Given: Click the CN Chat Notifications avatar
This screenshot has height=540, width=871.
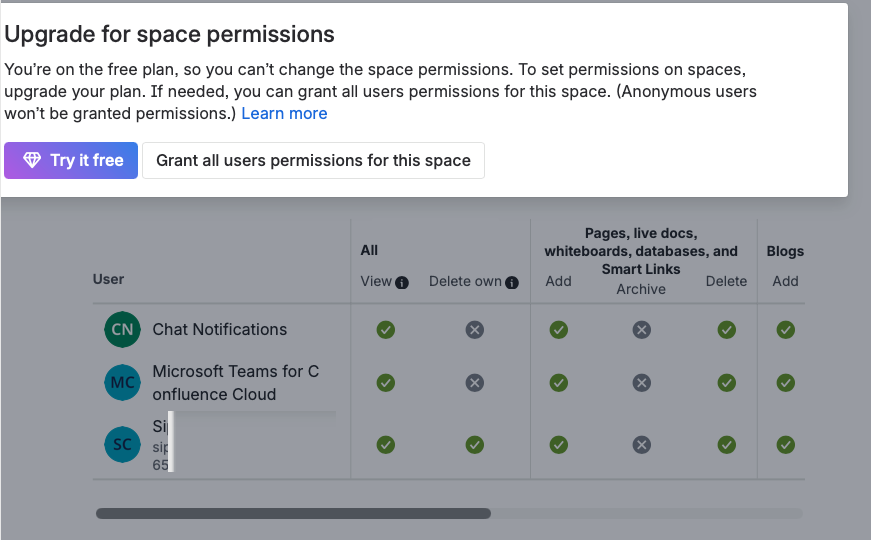Looking at the screenshot, I should (122, 330).
